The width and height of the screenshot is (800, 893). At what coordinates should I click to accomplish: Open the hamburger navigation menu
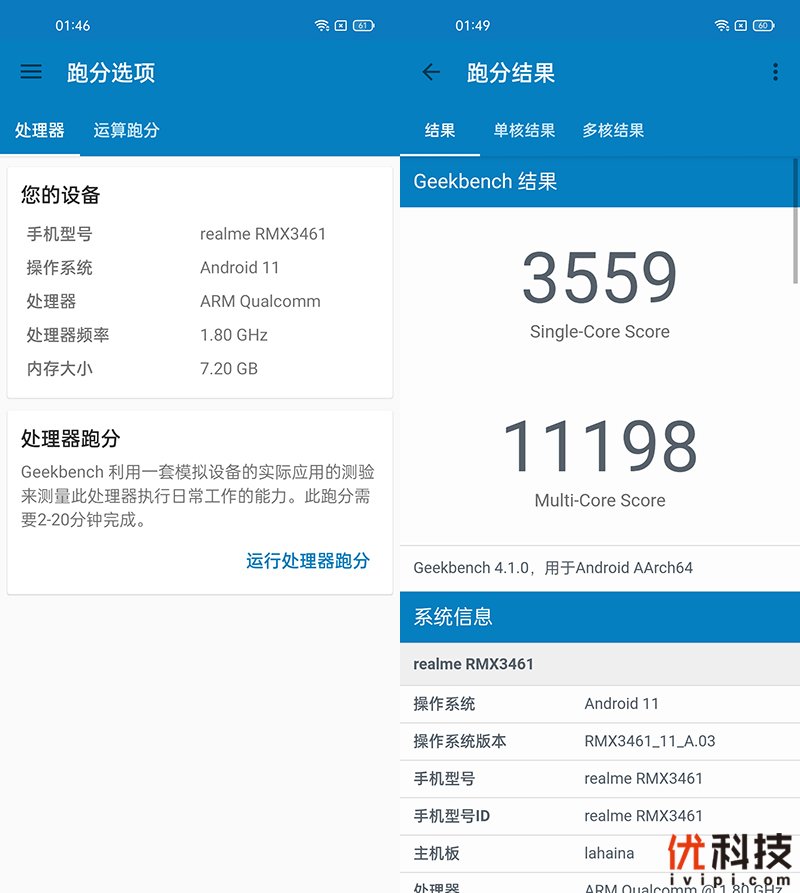click(x=31, y=72)
